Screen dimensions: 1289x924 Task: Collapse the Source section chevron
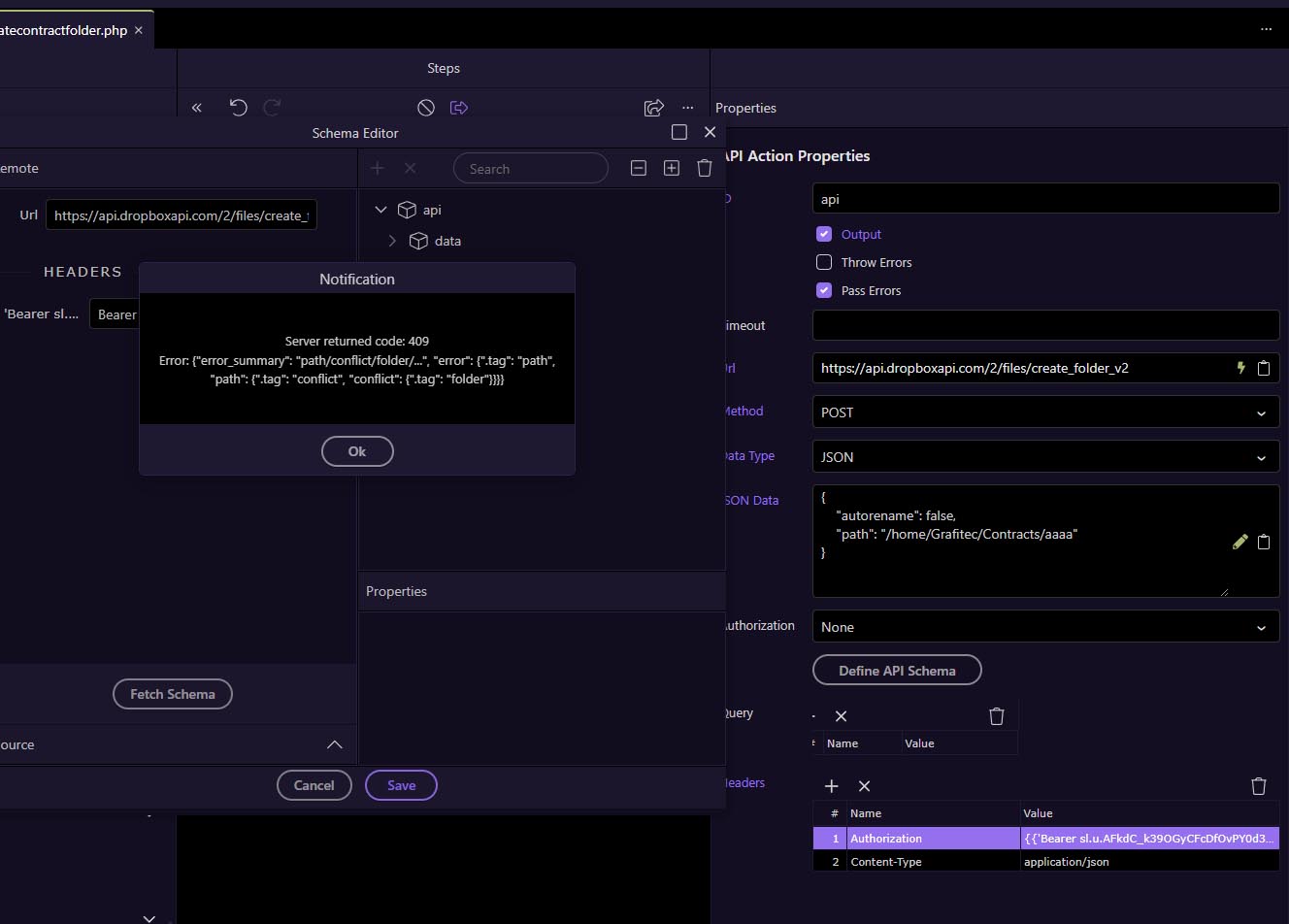[x=335, y=744]
